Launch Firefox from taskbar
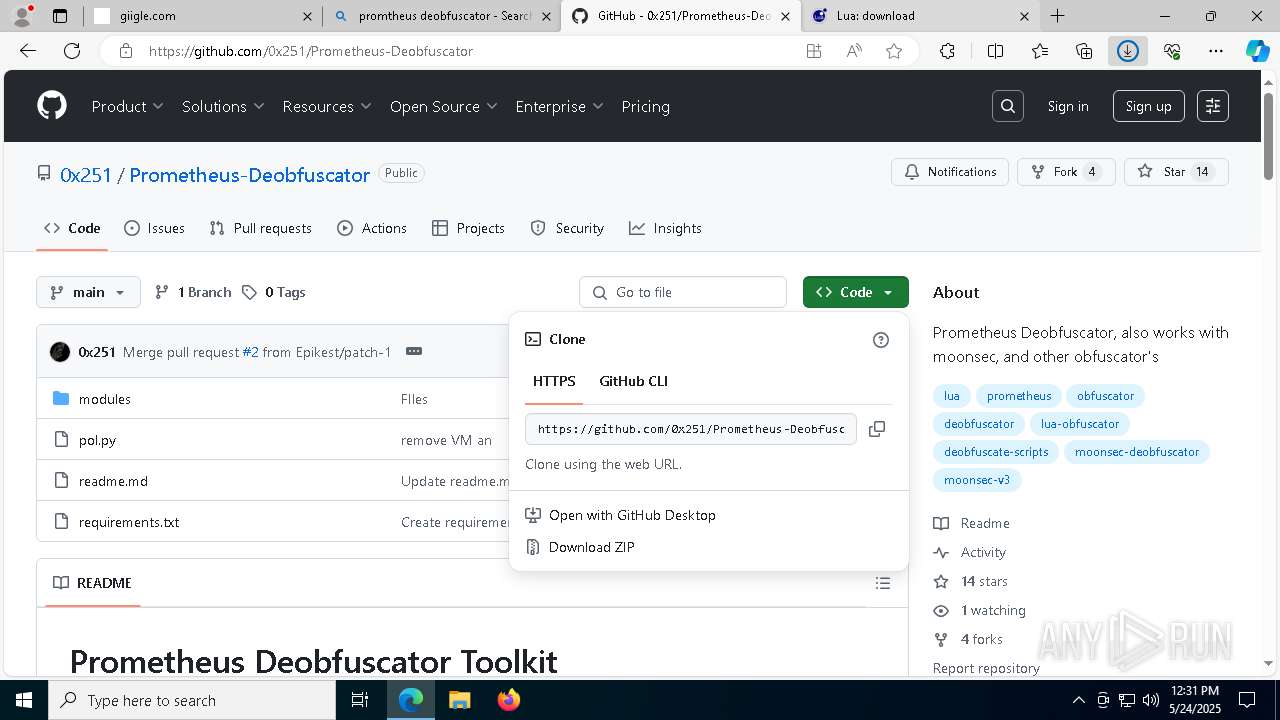Image resolution: width=1280 pixels, height=720 pixels. [509, 700]
